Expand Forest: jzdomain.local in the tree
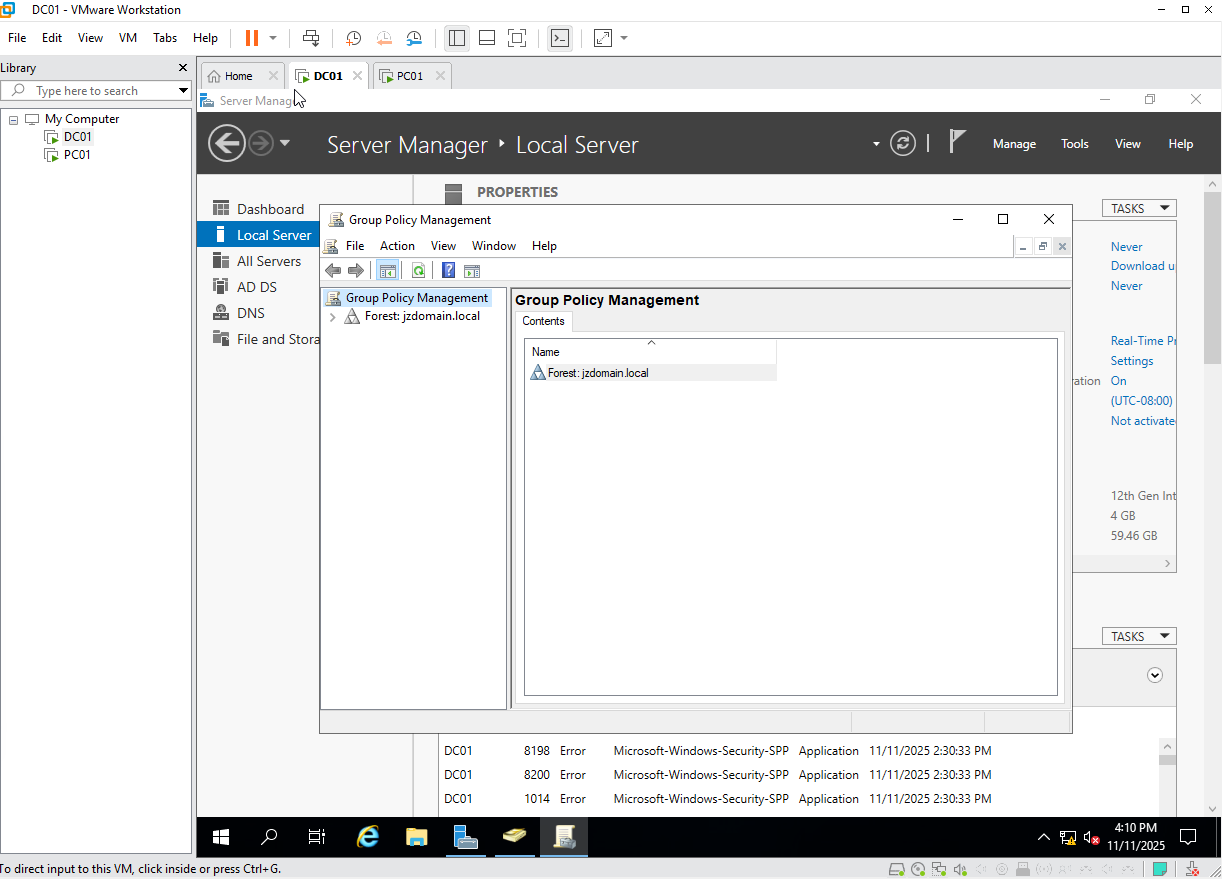The image size is (1222, 879). click(x=333, y=316)
